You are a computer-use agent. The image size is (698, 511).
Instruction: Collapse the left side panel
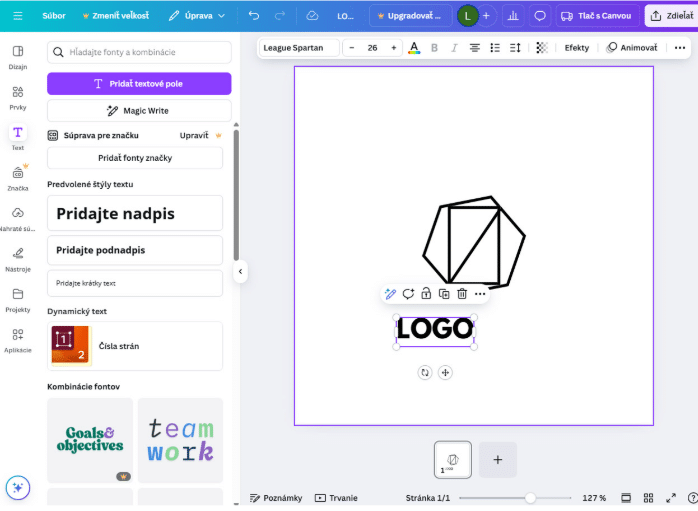pos(240,271)
